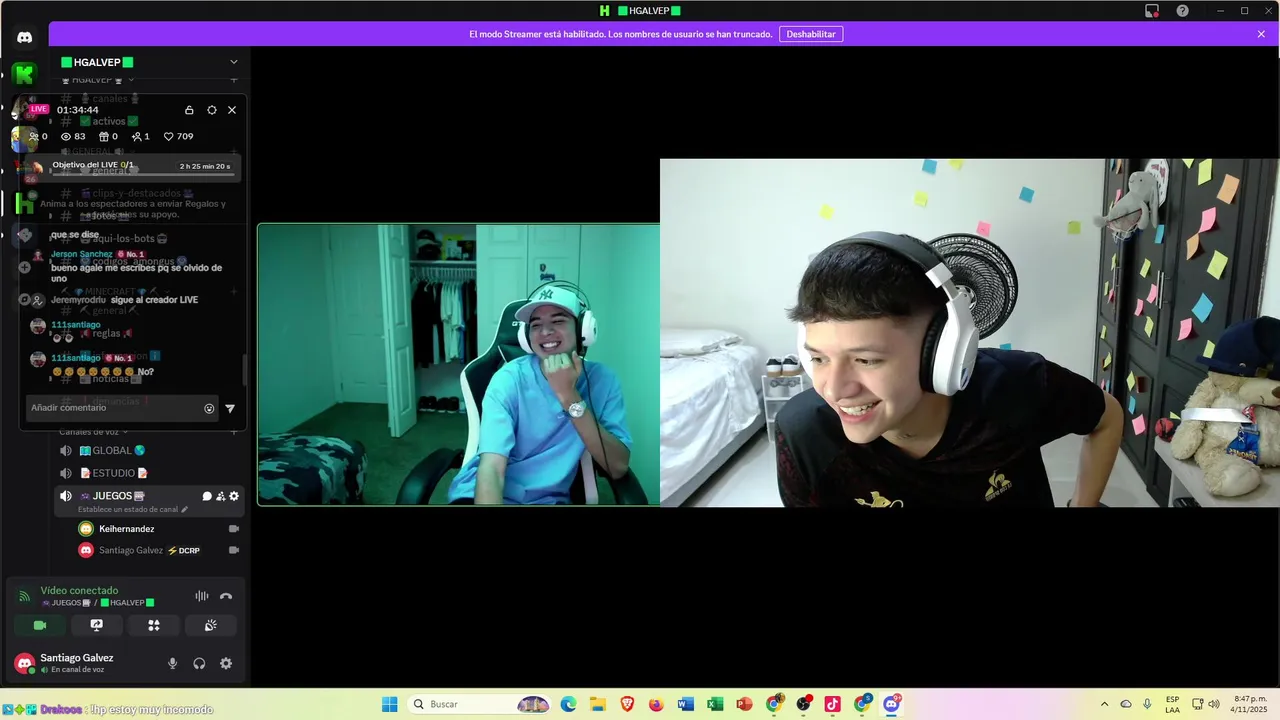Mute the microphone in user panel

point(173,663)
